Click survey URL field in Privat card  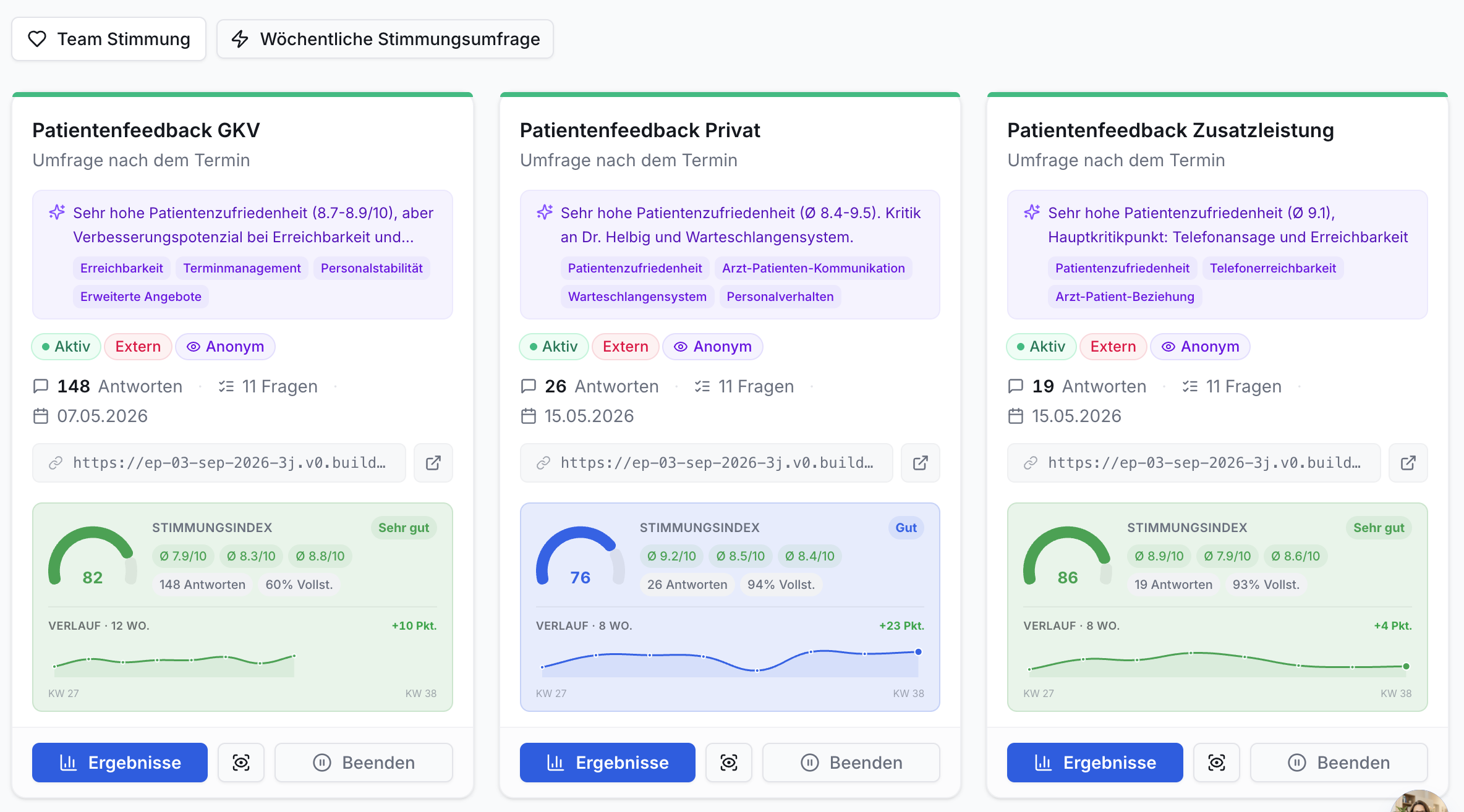coord(707,463)
